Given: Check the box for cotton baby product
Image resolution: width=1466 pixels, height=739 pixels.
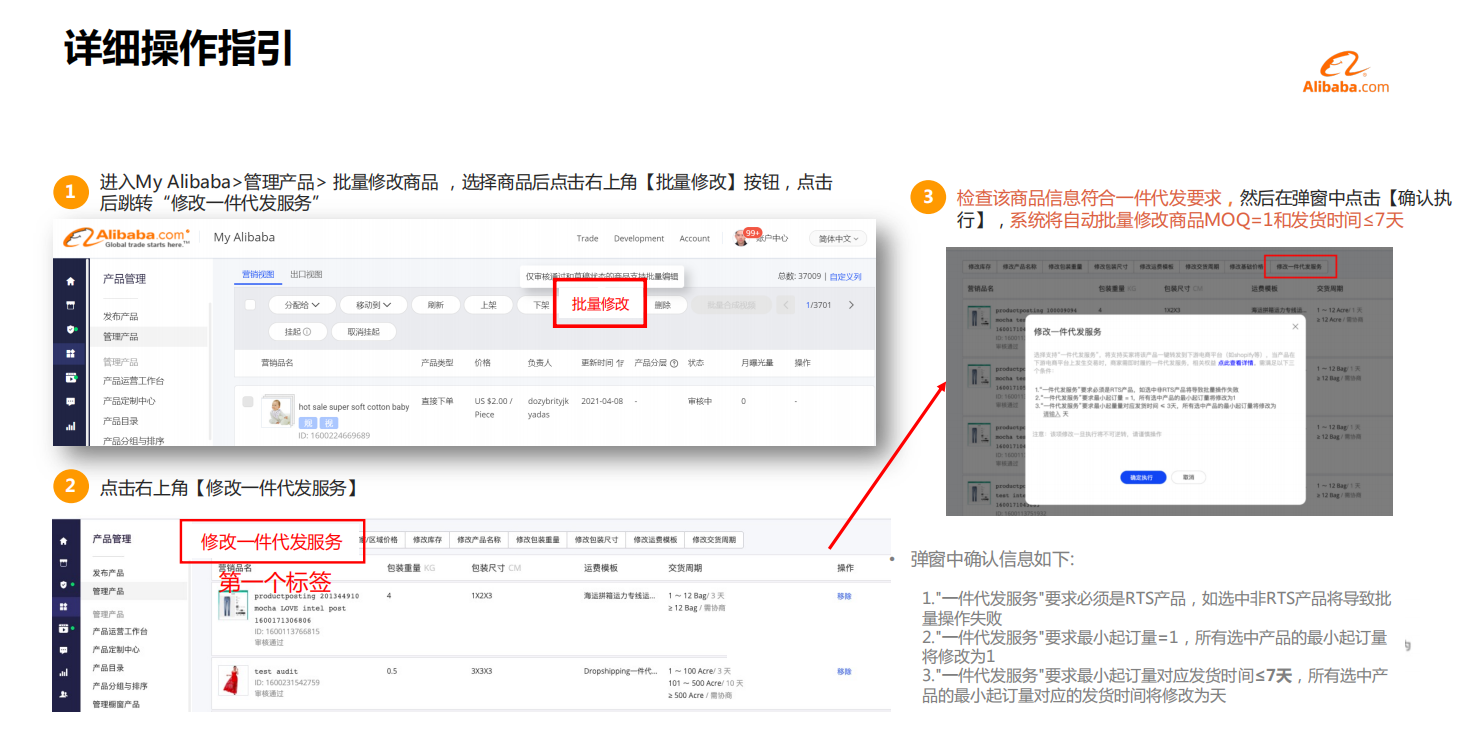Looking at the screenshot, I should [248, 402].
